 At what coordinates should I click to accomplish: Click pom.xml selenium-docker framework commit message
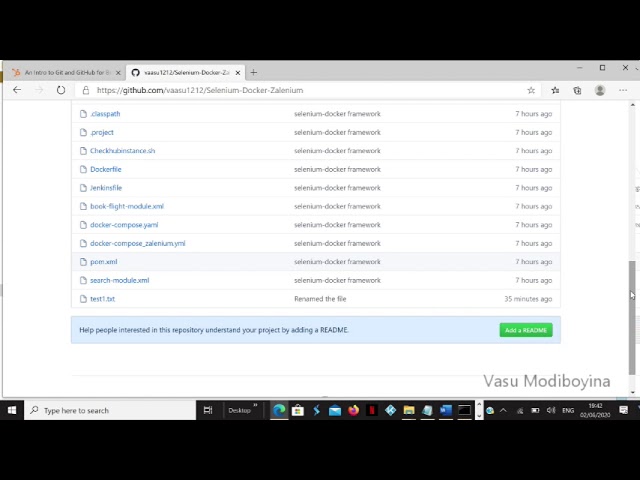[337, 262]
